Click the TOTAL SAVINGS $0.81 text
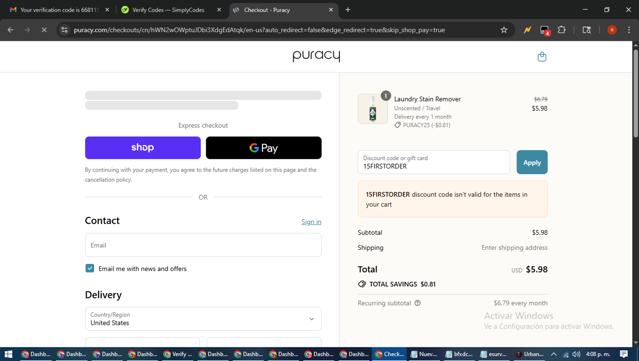The image size is (639, 361). click(402, 284)
